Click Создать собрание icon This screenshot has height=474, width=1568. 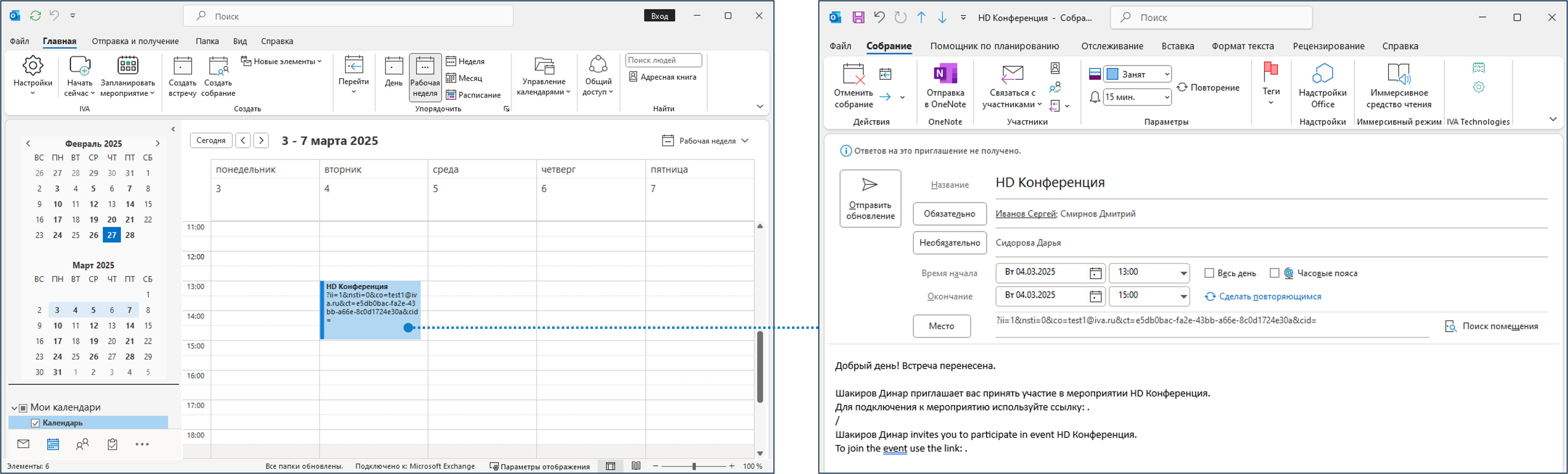tap(218, 66)
